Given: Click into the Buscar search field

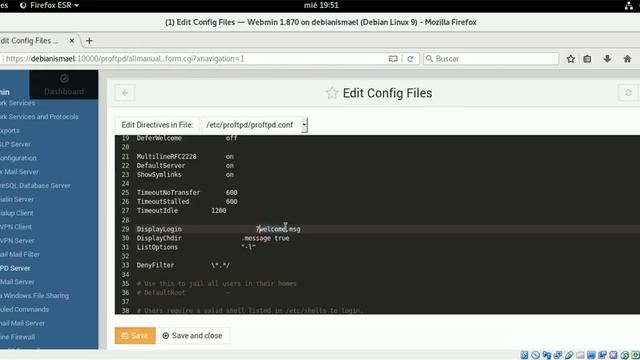Looking at the screenshot, I should 491,59.
